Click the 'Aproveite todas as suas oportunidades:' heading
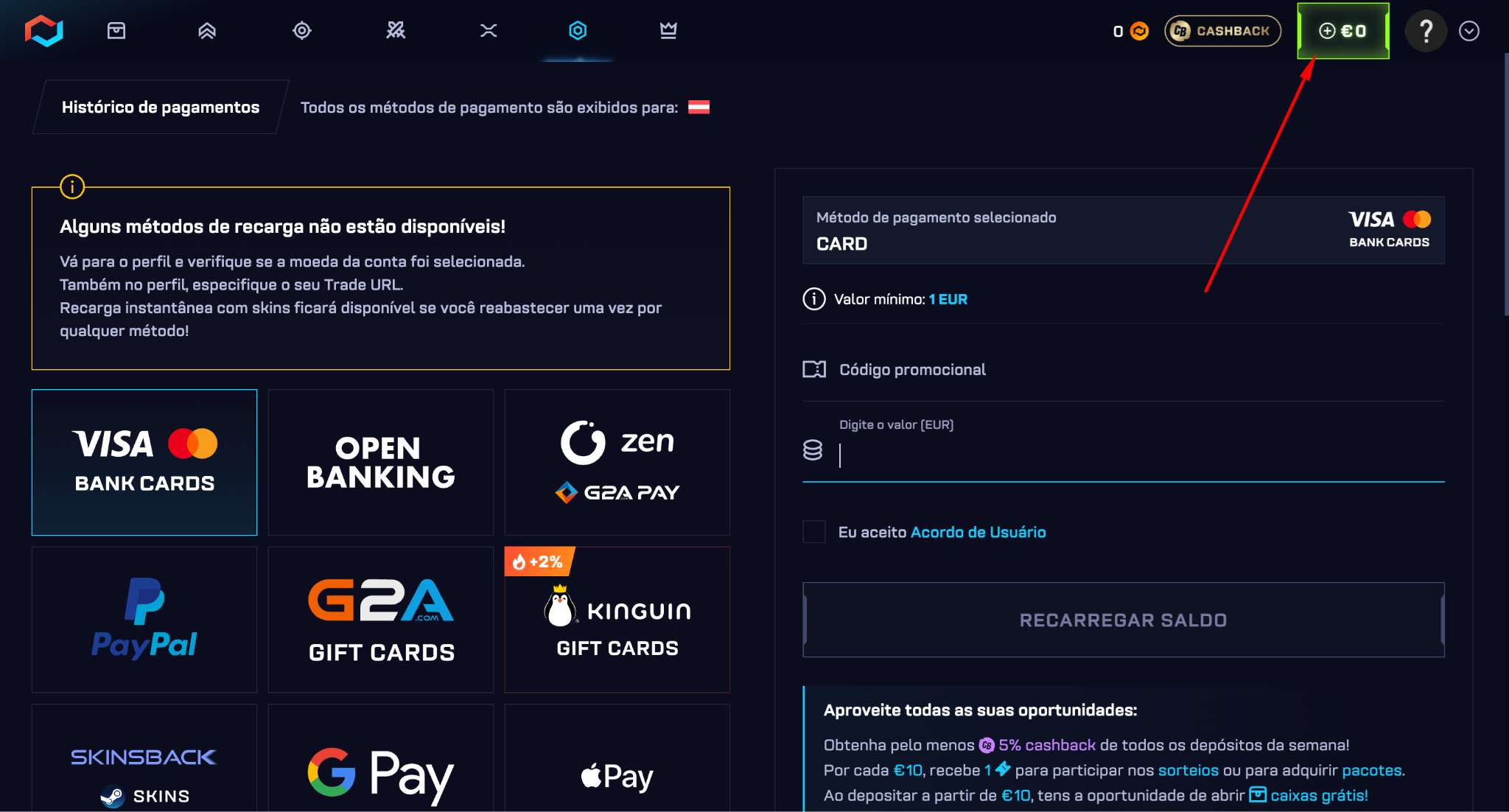This screenshot has width=1509, height=812. point(980,710)
